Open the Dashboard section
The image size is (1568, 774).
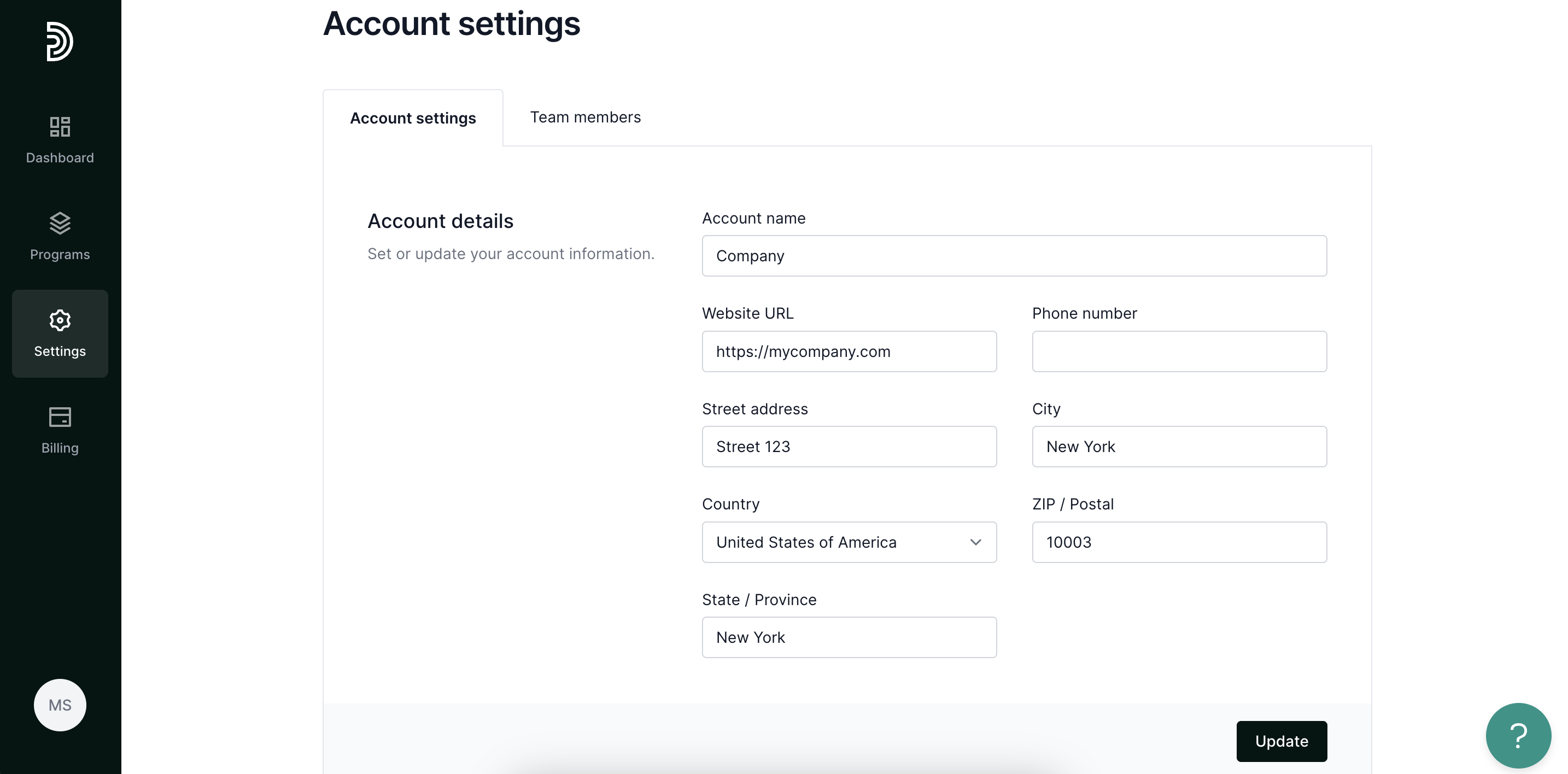60,140
